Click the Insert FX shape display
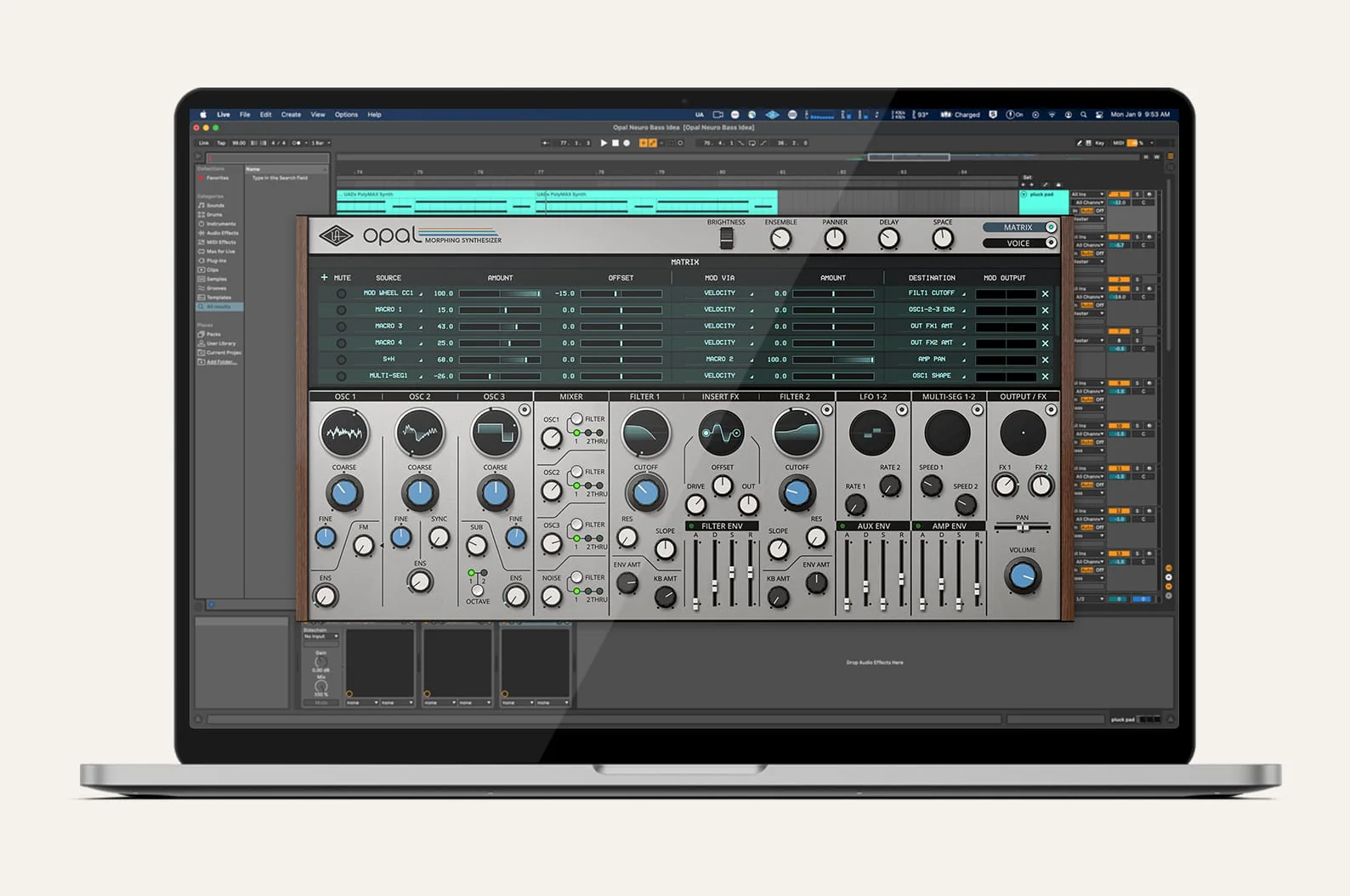 click(x=721, y=433)
